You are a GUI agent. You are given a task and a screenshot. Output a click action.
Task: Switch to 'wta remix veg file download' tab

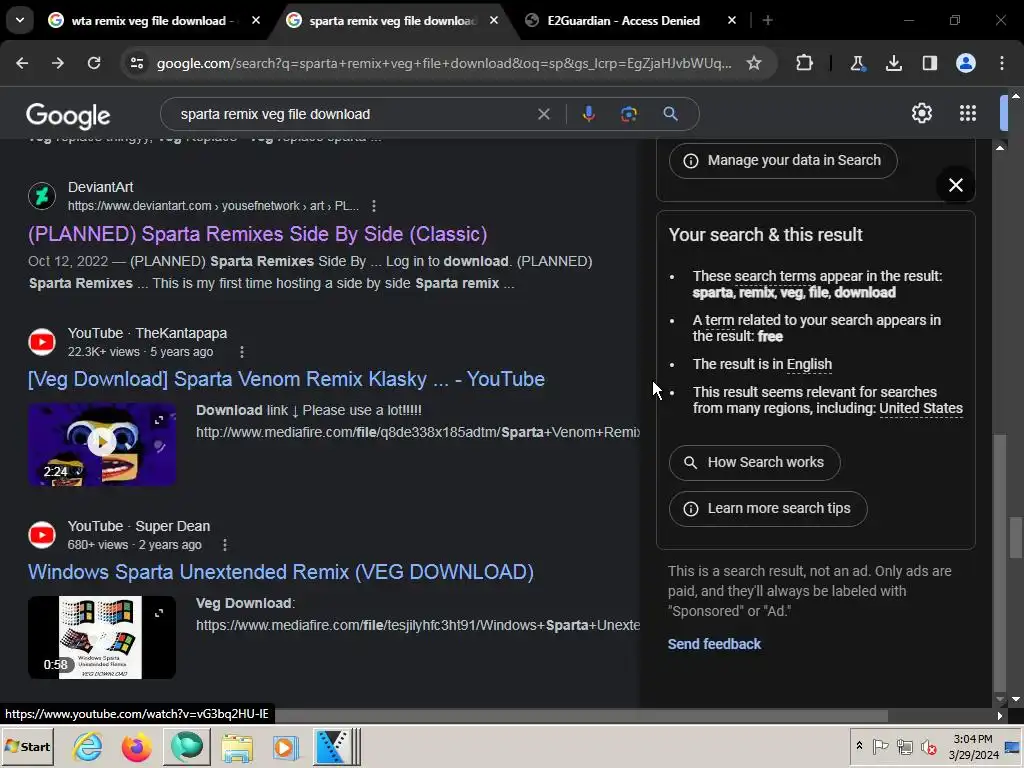(x=153, y=21)
